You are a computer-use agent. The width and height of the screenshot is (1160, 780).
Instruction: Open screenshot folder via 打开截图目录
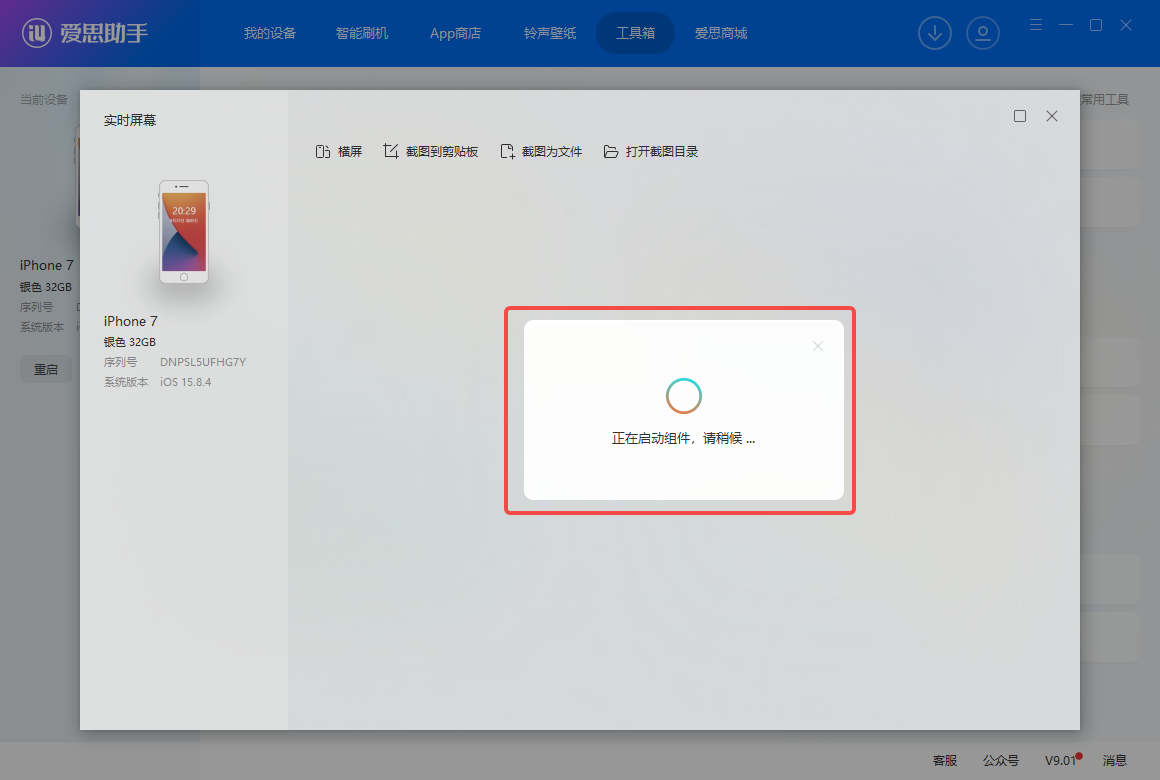650,152
